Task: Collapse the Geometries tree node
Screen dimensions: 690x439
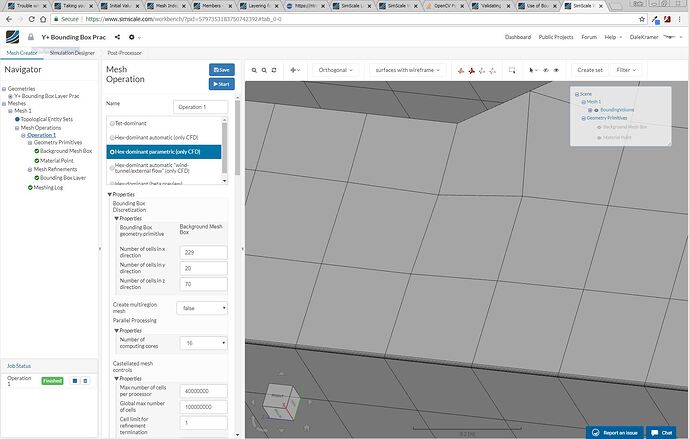Action: pyautogui.click(x=4, y=89)
